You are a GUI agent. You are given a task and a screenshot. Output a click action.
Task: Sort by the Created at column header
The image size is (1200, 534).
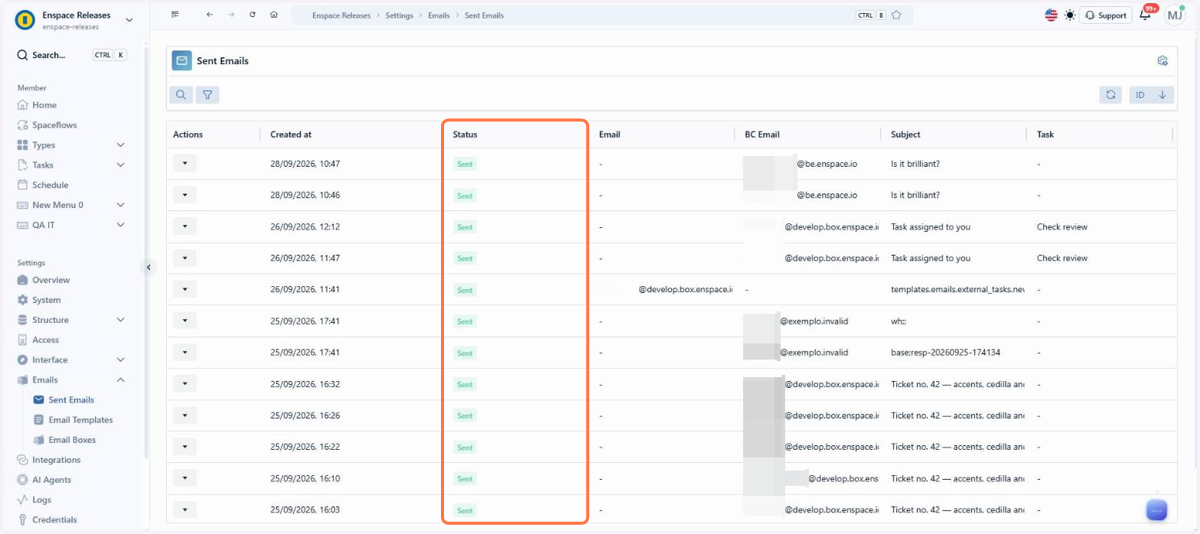291,134
